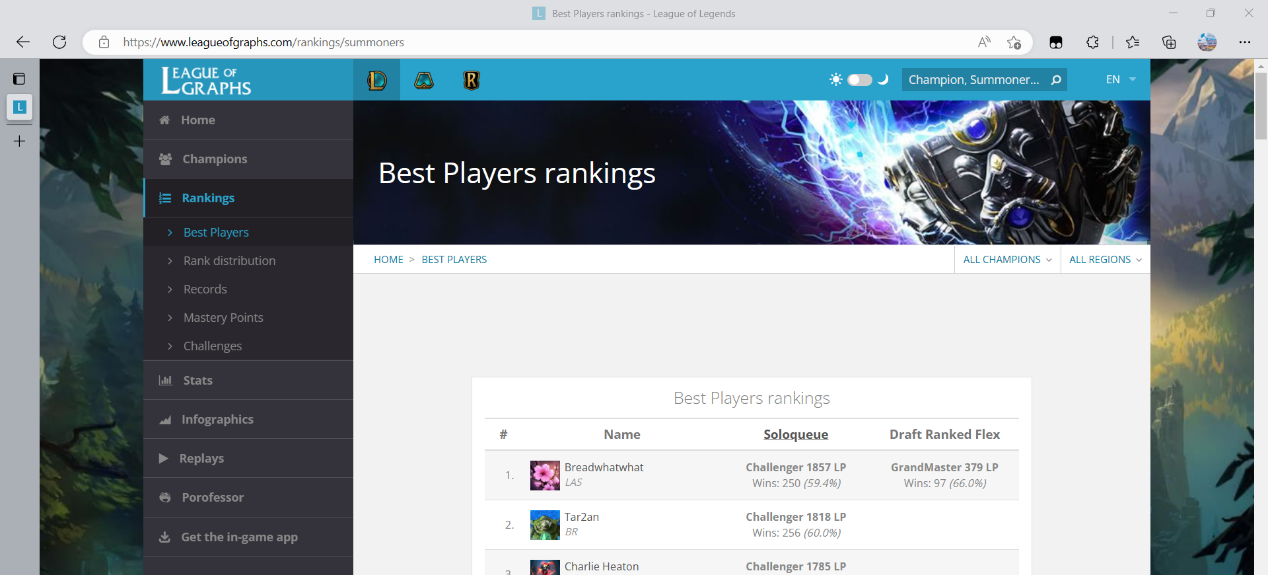
Task: Open browser settings and more menu
Action: point(1245,42)
